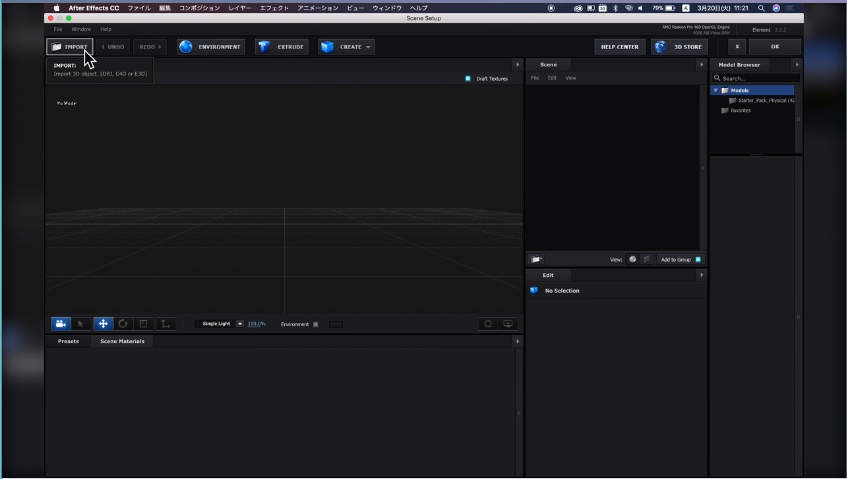The height and width of the screenshot is (479, 847).
Task: Switch to the Presets tab
Action: coord(68,341)
